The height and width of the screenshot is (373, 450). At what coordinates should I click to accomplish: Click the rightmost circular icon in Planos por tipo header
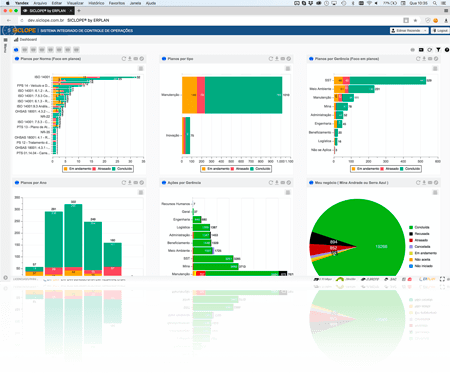tap(289, 59)
